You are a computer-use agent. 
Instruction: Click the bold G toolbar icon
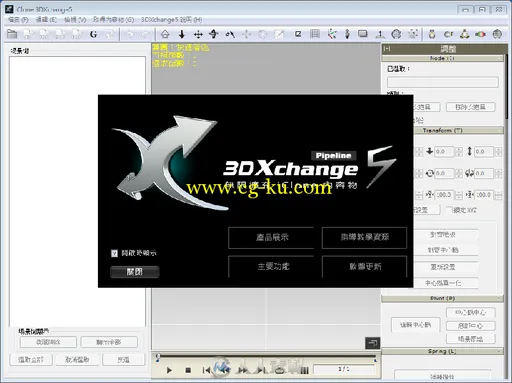click(x=94, y=34)
